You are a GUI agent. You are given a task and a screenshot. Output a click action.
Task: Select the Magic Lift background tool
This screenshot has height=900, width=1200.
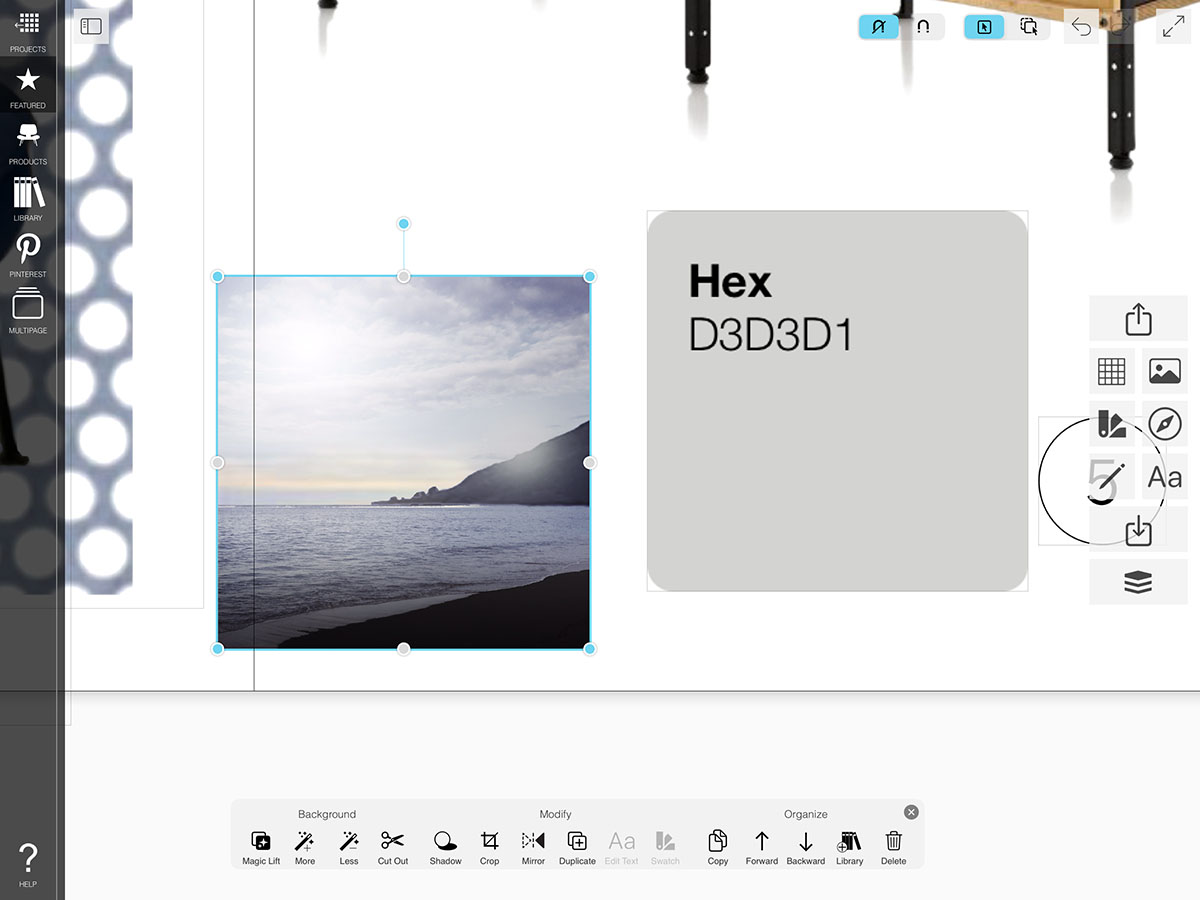261,847
